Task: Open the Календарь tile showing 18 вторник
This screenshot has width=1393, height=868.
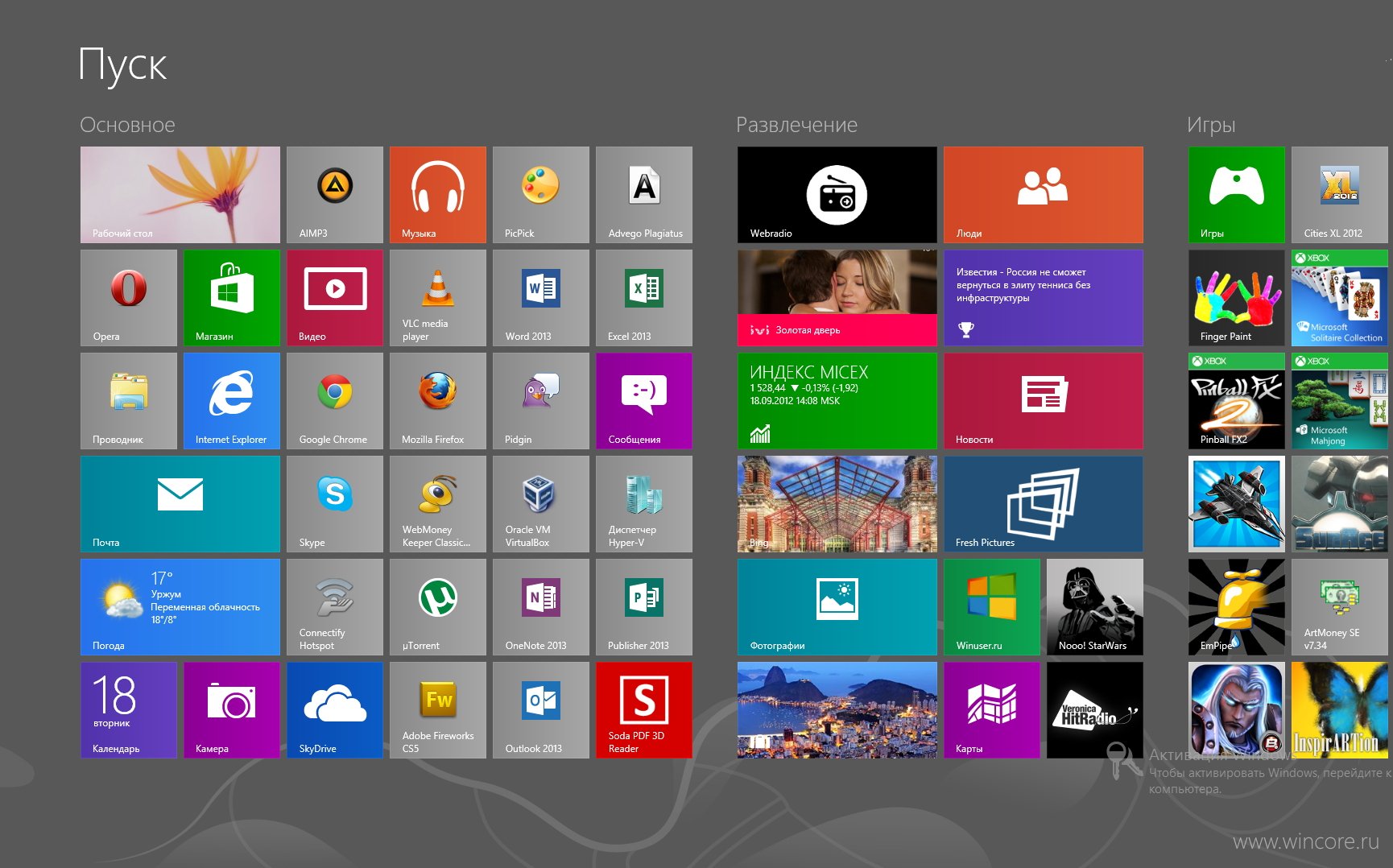Action: pyautogui.click(x=129, y=710)
